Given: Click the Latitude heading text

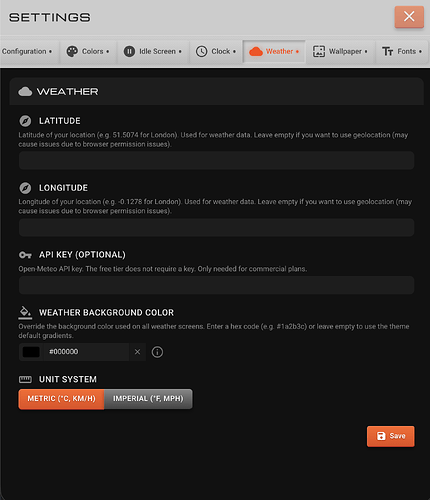Looking at the screenshot, I should [60, 121].
